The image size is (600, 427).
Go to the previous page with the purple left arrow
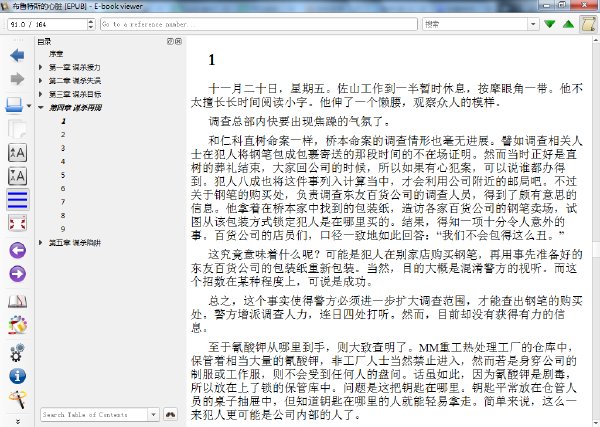(x=17, y=251)
